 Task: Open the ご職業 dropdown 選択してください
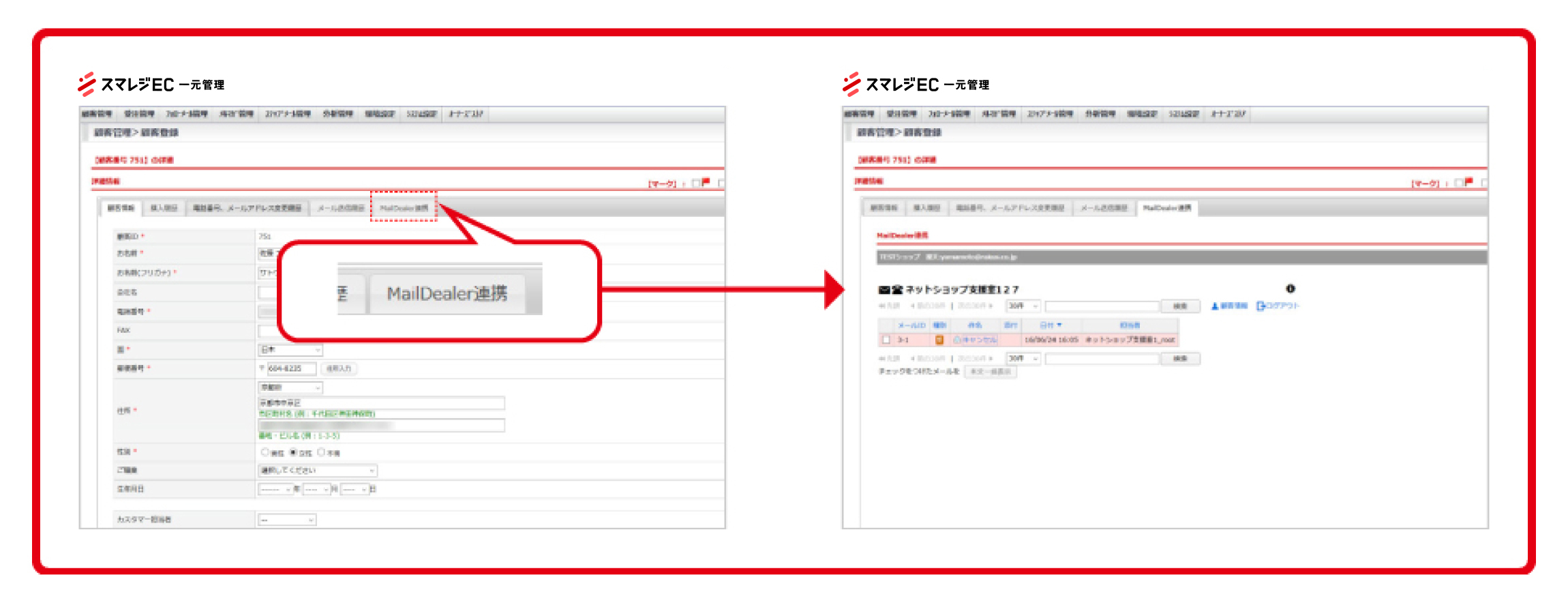click(x=318, y=471)
